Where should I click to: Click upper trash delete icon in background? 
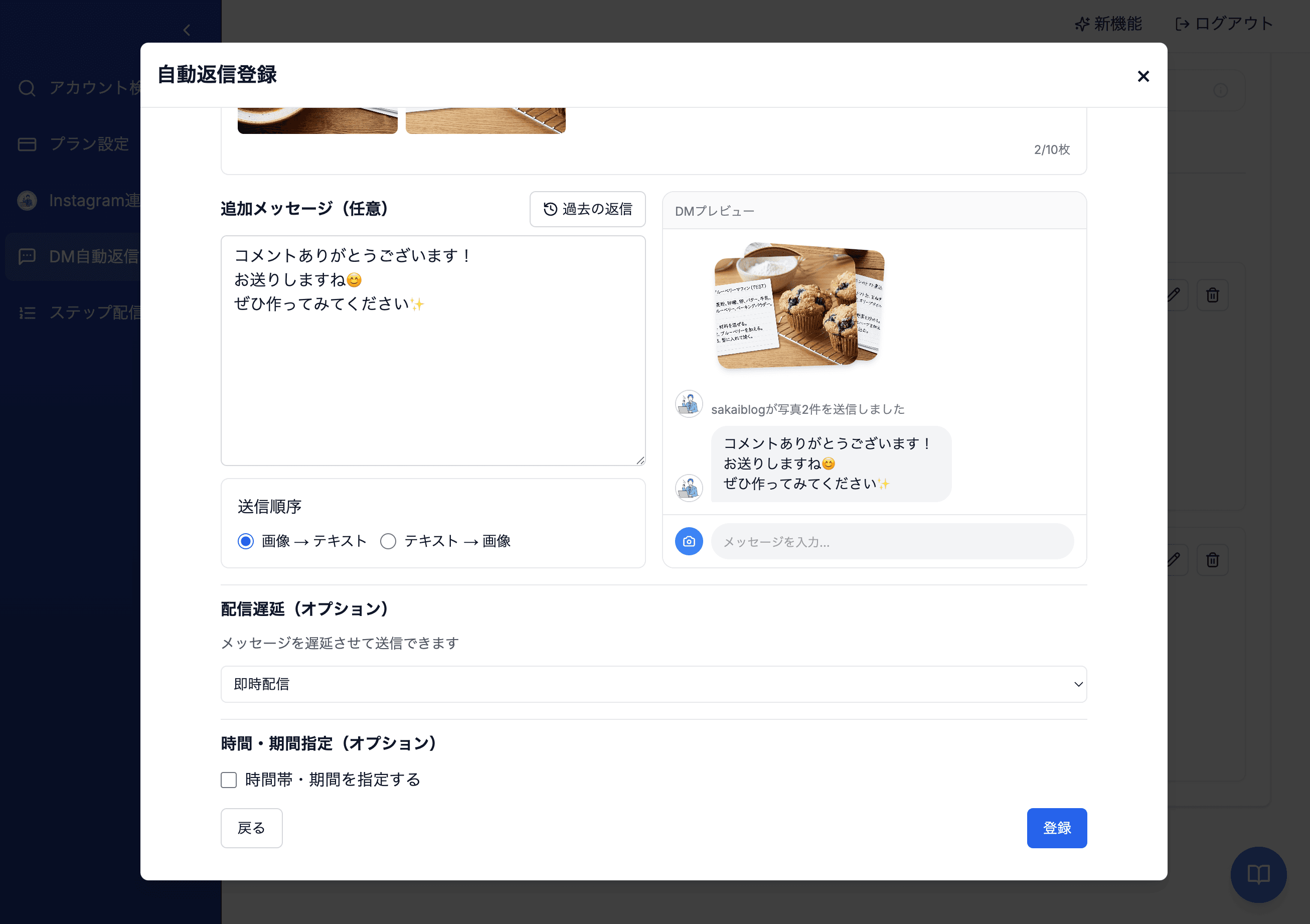(1212, 295)
